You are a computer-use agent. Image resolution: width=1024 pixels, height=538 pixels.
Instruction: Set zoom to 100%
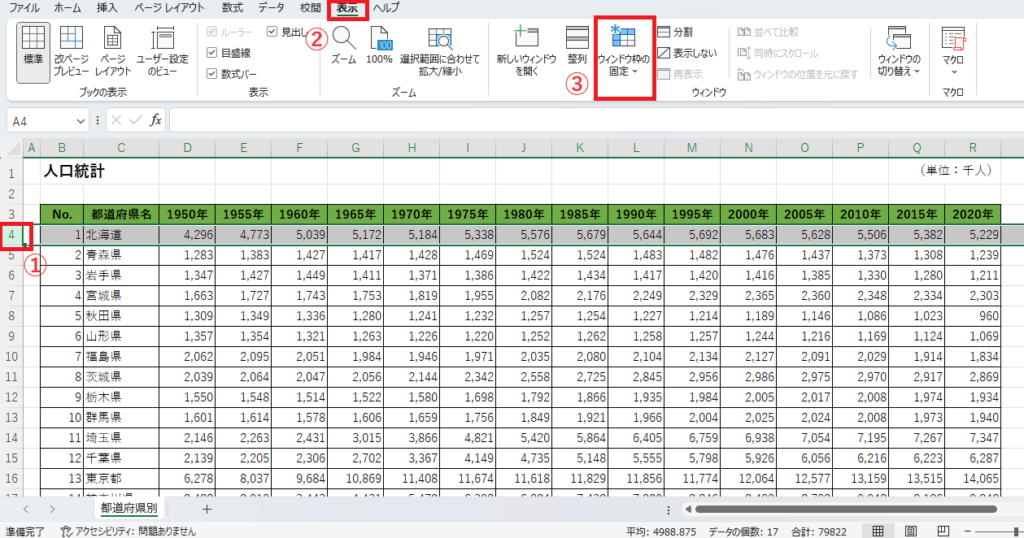coord(379,46)
